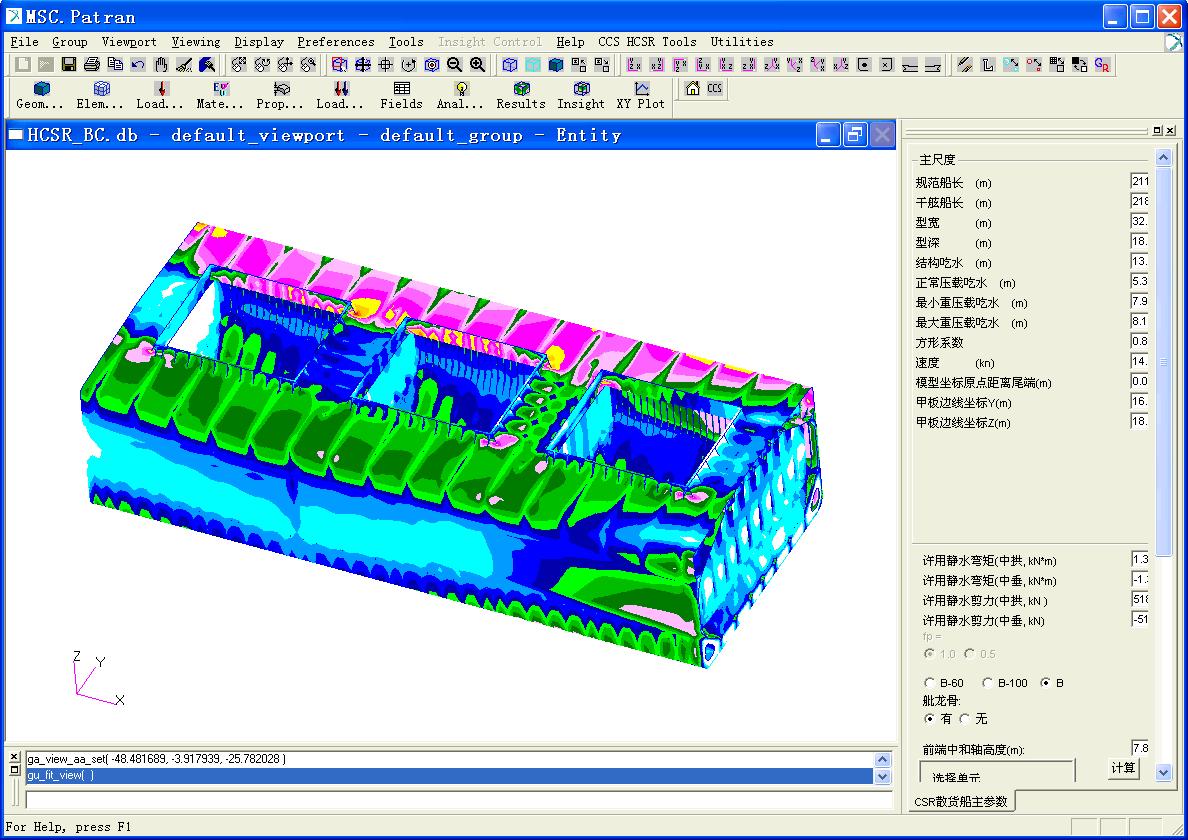Viewport: 1188px width, 840px height.
Task: Click the parameter panel scroll down arrow
Action: click(1163, 772)
